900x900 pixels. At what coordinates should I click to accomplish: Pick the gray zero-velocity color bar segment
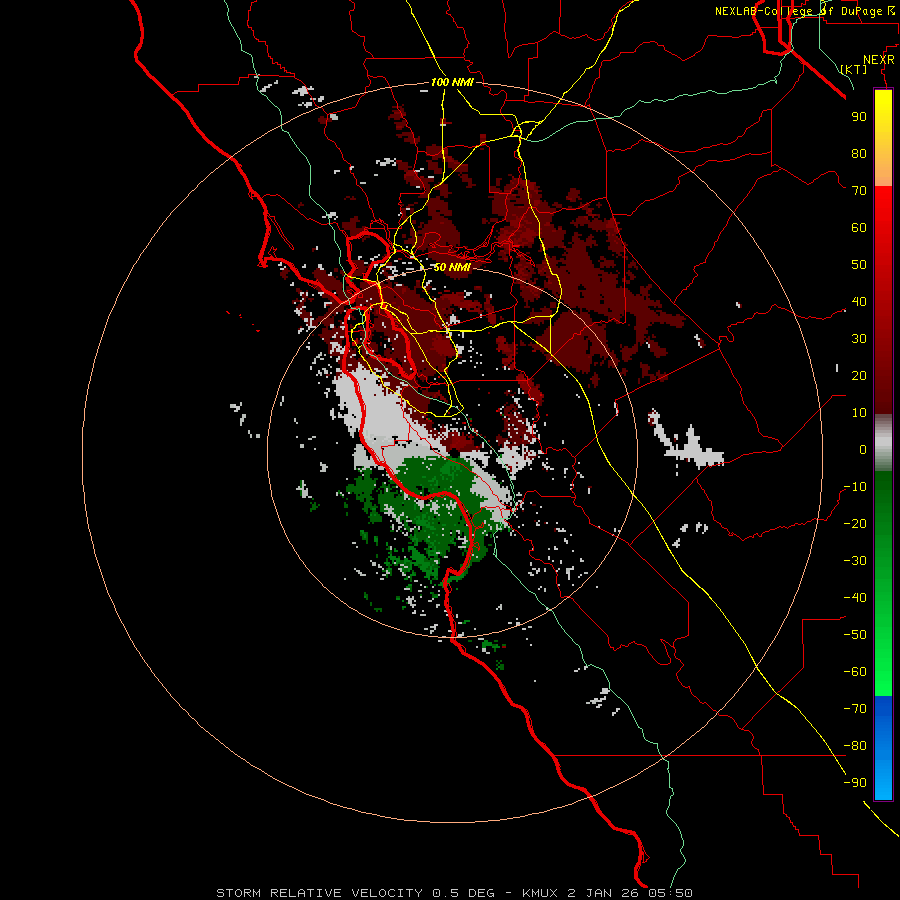(883, 443)
